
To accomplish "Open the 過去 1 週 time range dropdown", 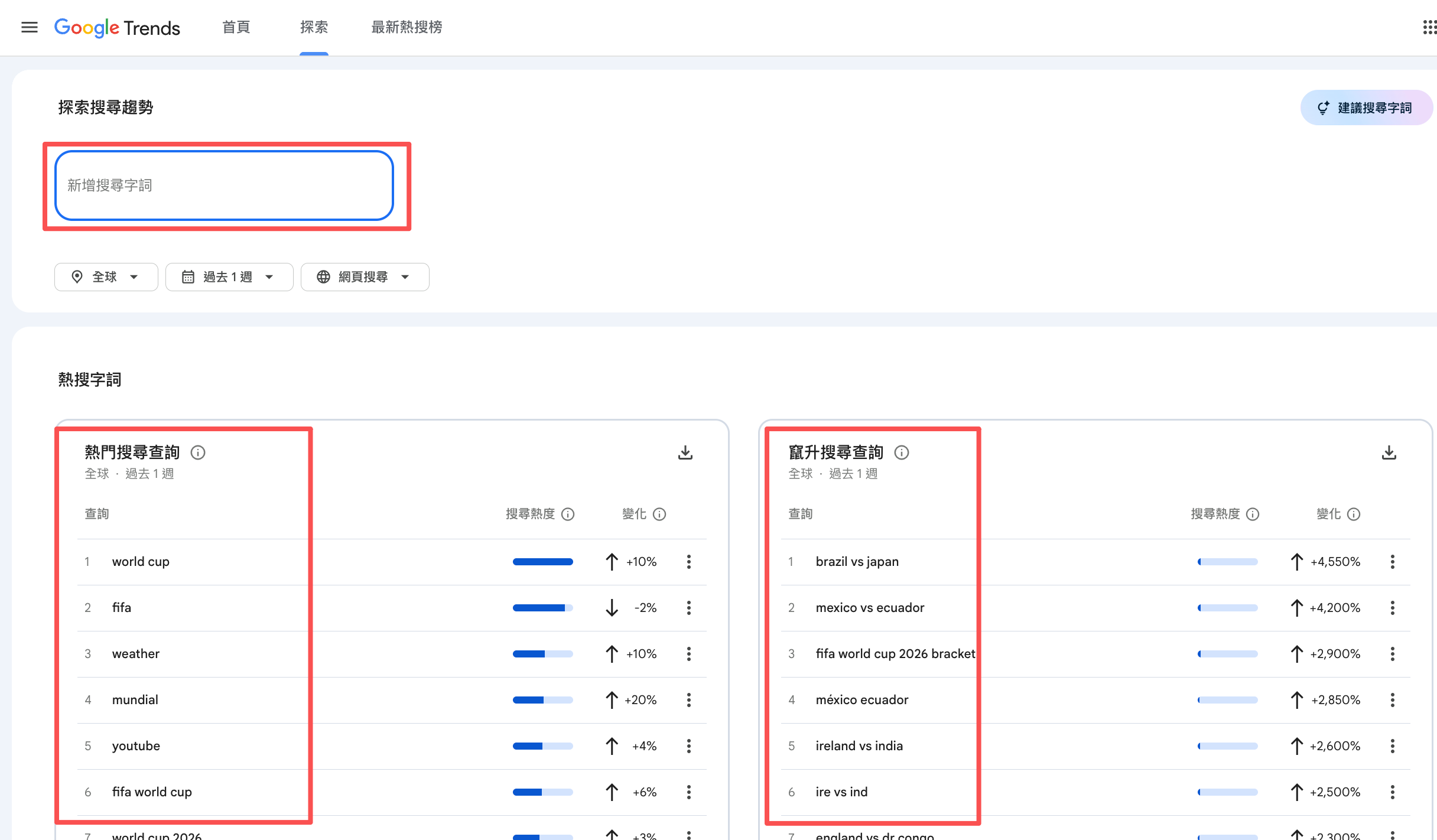I will [229, 277].
